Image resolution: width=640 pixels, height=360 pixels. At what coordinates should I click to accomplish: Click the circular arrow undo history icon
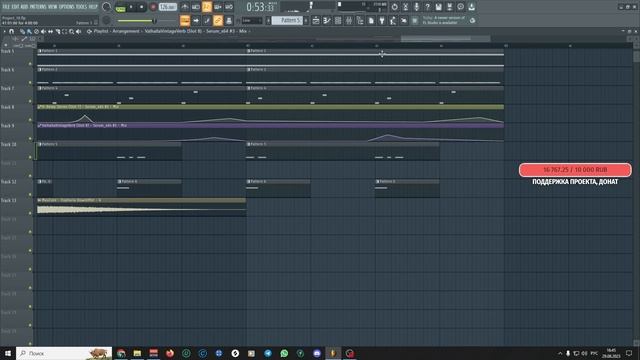[394, 7]
